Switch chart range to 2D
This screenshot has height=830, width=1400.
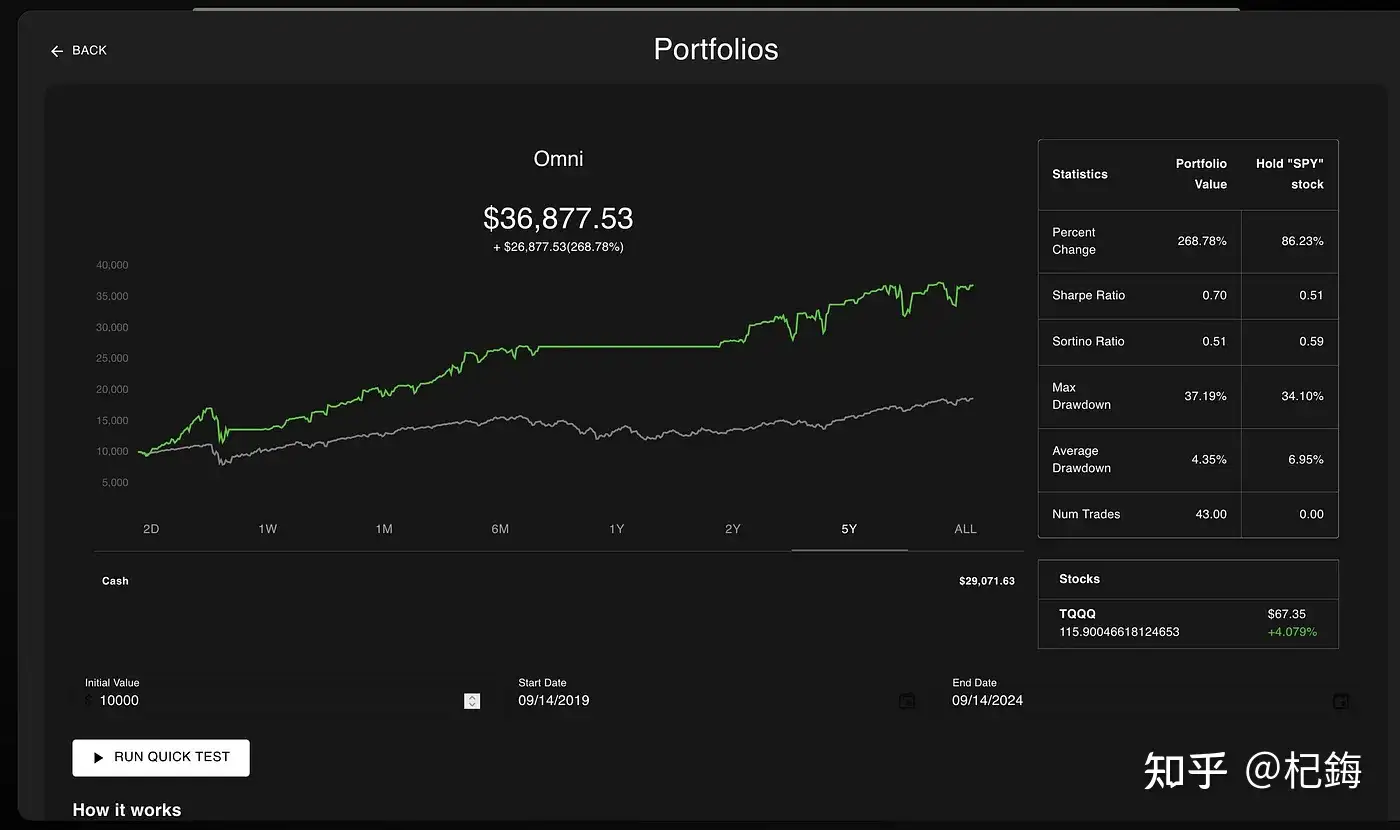[151, 529]
